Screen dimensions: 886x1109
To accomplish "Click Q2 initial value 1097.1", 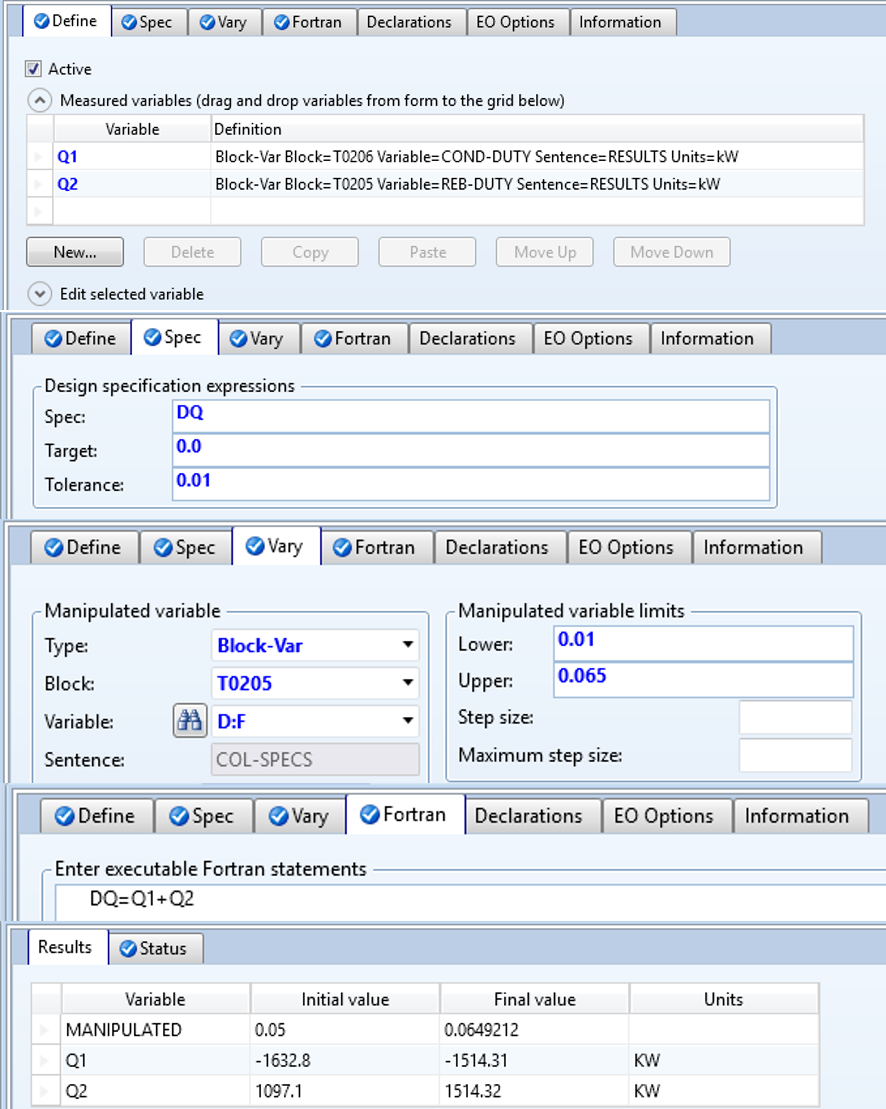I will click(345, 1091).
